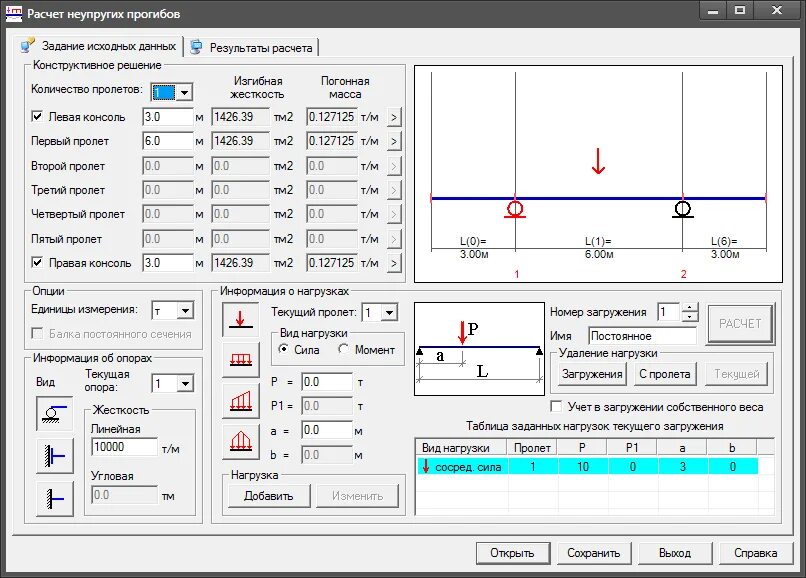Click the С пролета delete button

point(664,374)
